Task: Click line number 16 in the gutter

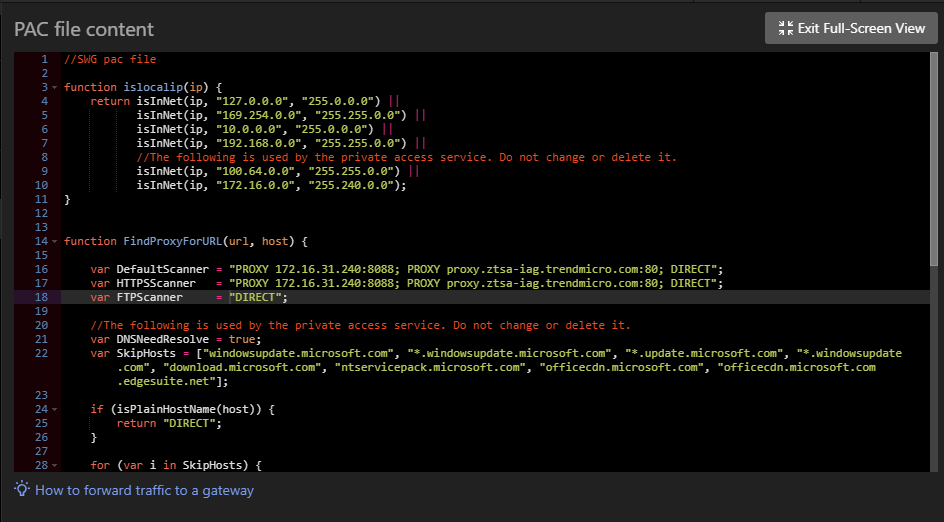Action: (41, 270)
